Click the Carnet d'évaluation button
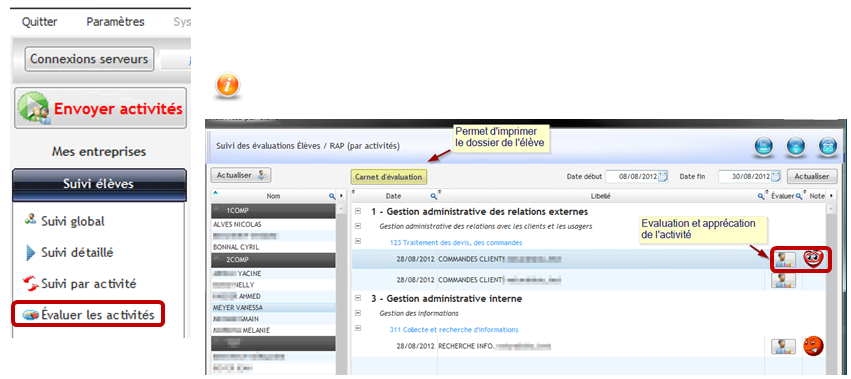Viewport: 851px width, 379px height. (389, 176)
